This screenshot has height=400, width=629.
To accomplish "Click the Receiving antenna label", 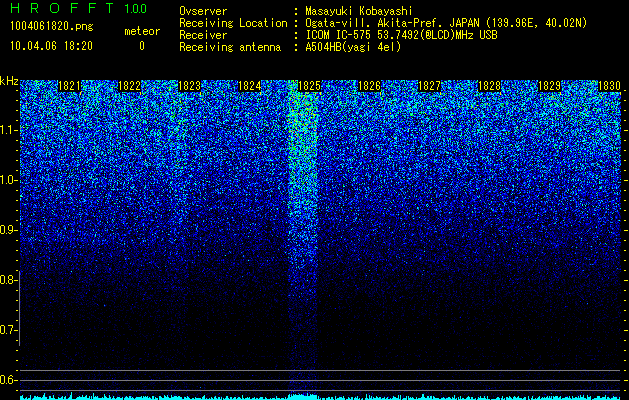I will coord(230,47).
